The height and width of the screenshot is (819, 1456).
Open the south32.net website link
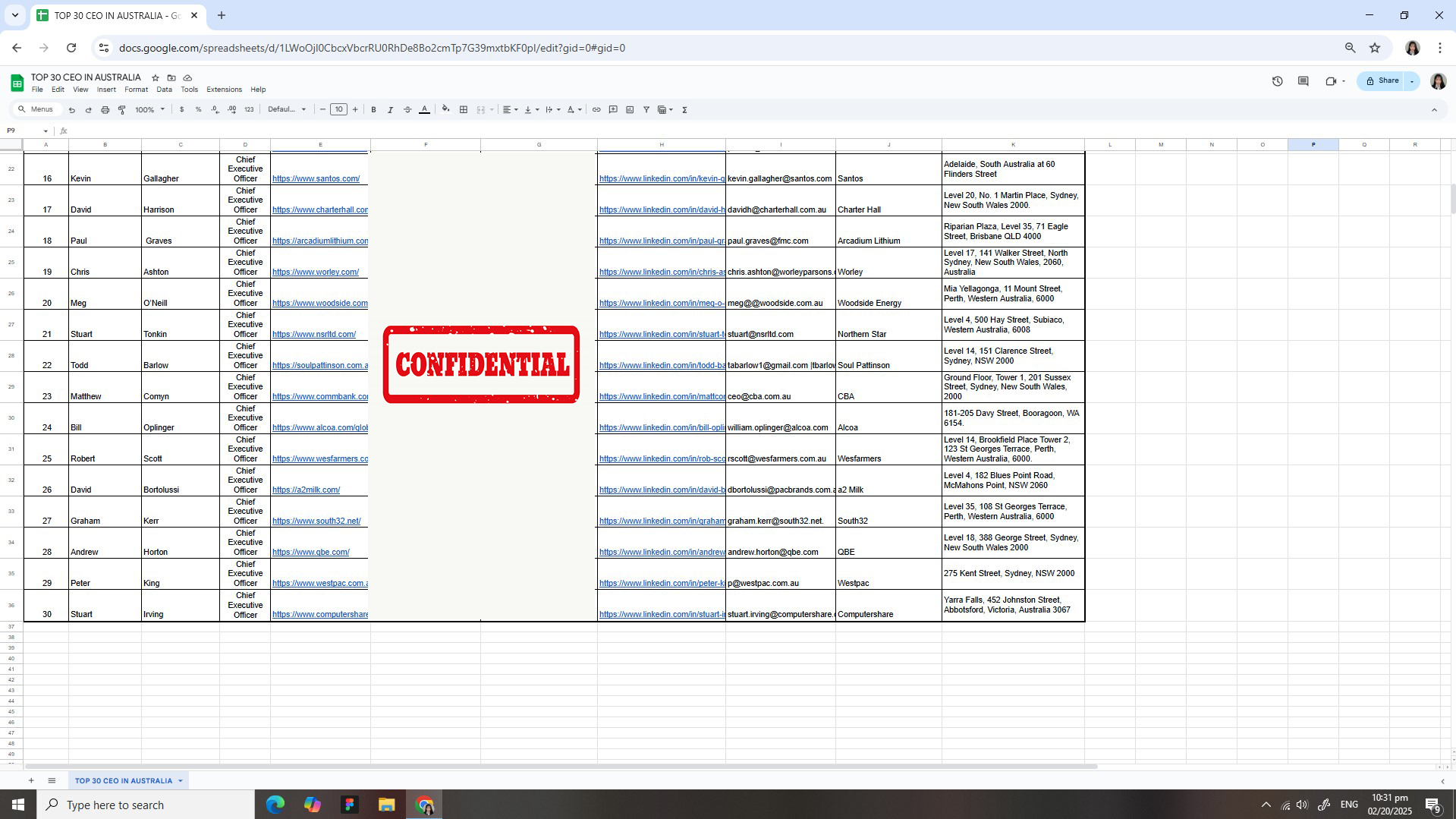(x=316, y=521)
